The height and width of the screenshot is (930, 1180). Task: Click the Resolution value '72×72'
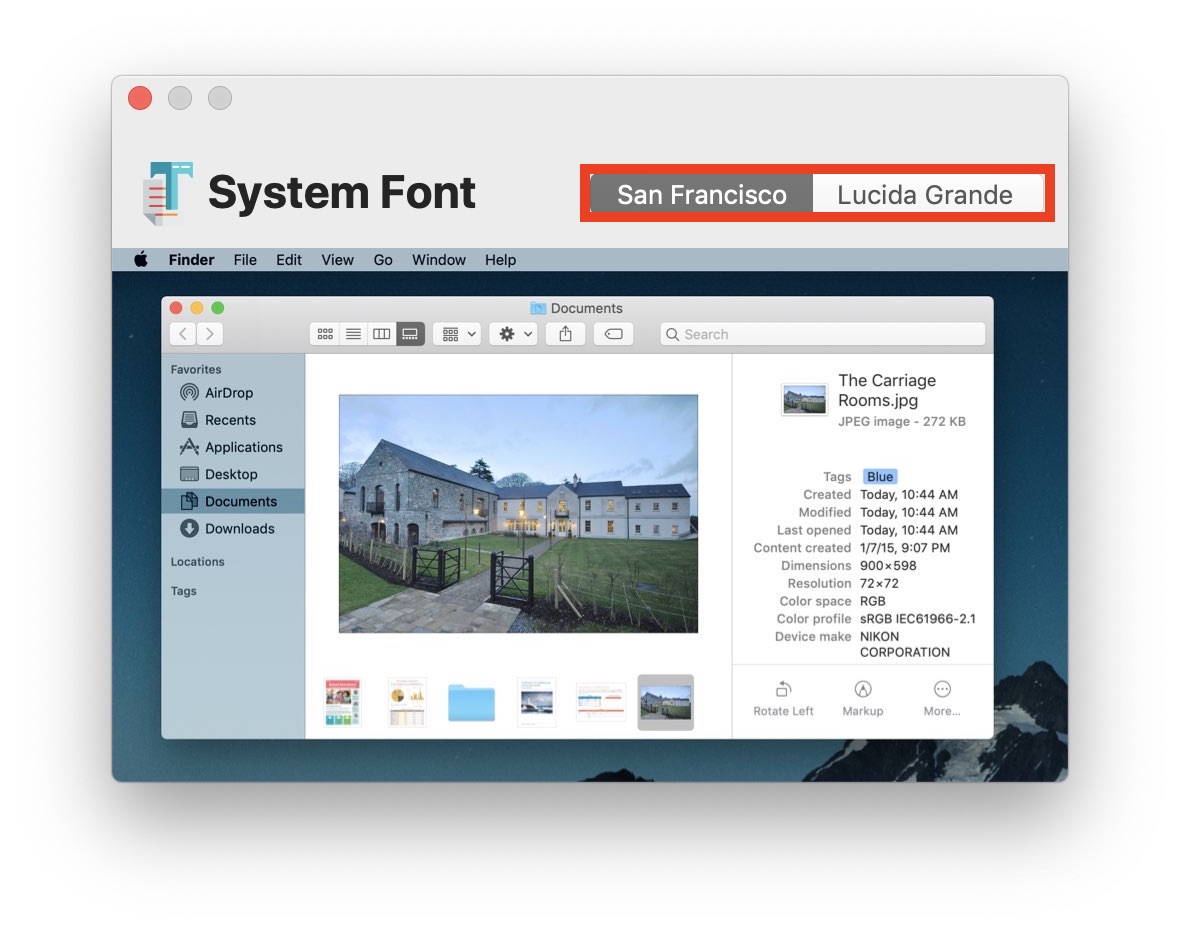(x=879, y=583)
